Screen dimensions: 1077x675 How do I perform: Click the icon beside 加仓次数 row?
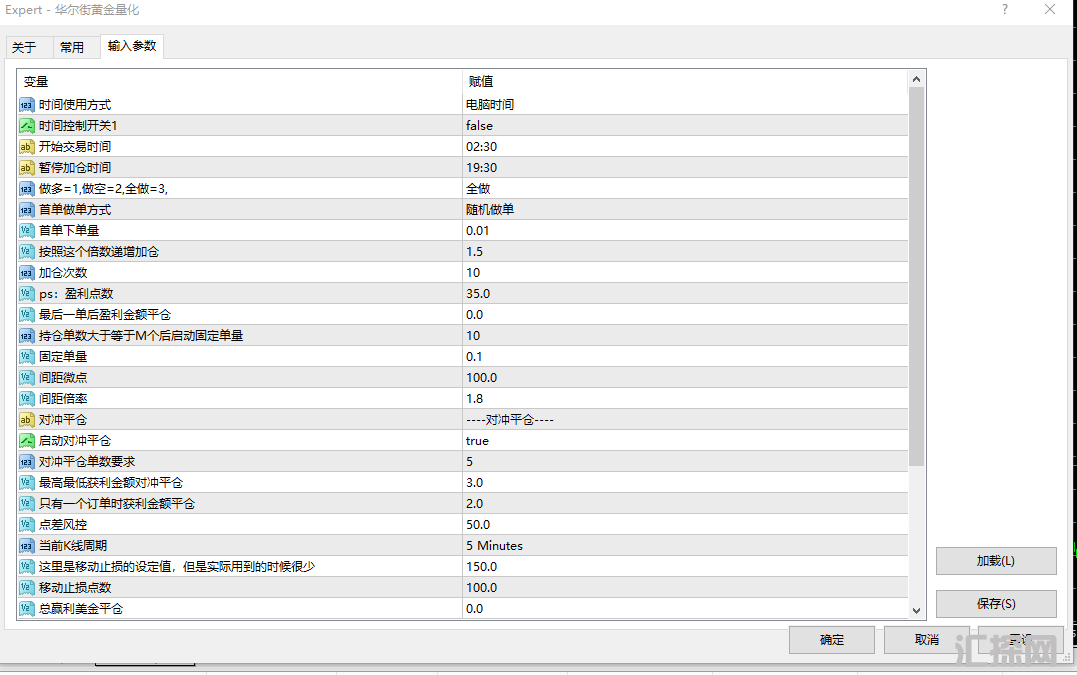click(27, 273)
